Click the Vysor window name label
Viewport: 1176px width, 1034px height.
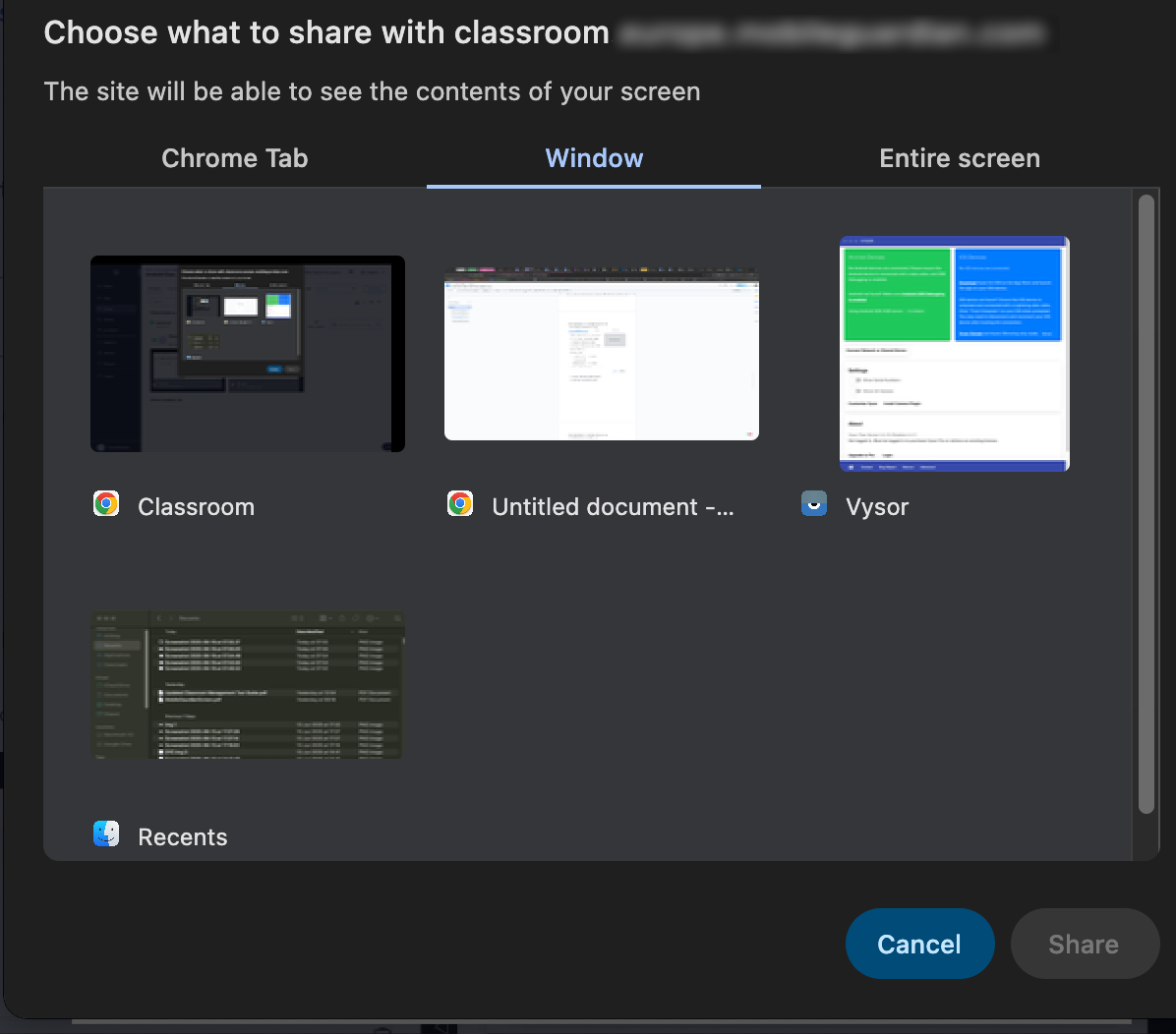[x=877, y=507]
